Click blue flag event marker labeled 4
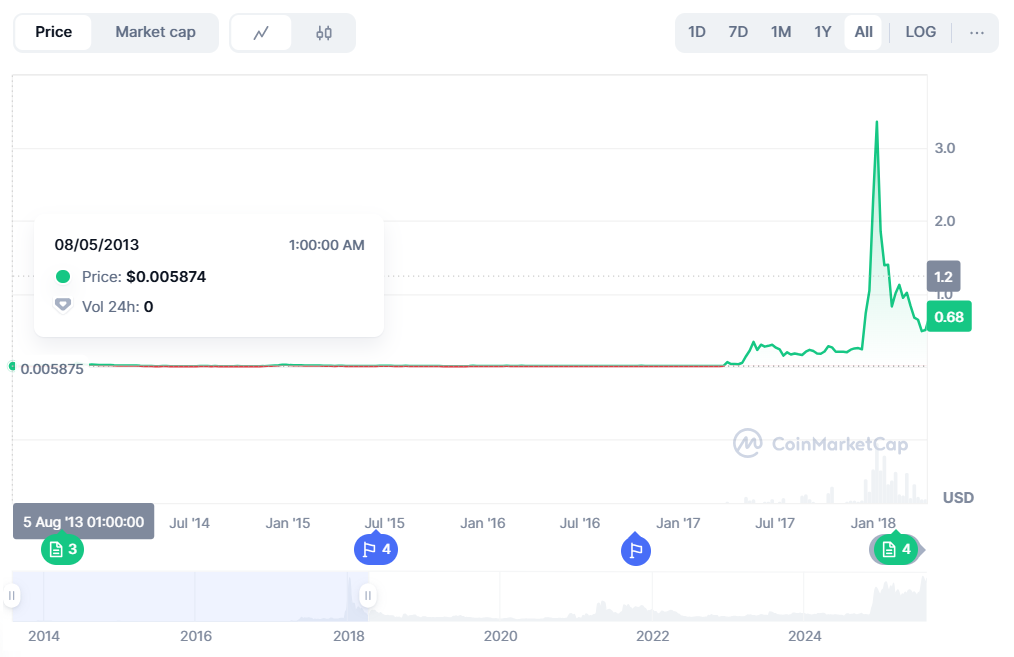This screenshot has height=657, width=1014. [376, 550]
